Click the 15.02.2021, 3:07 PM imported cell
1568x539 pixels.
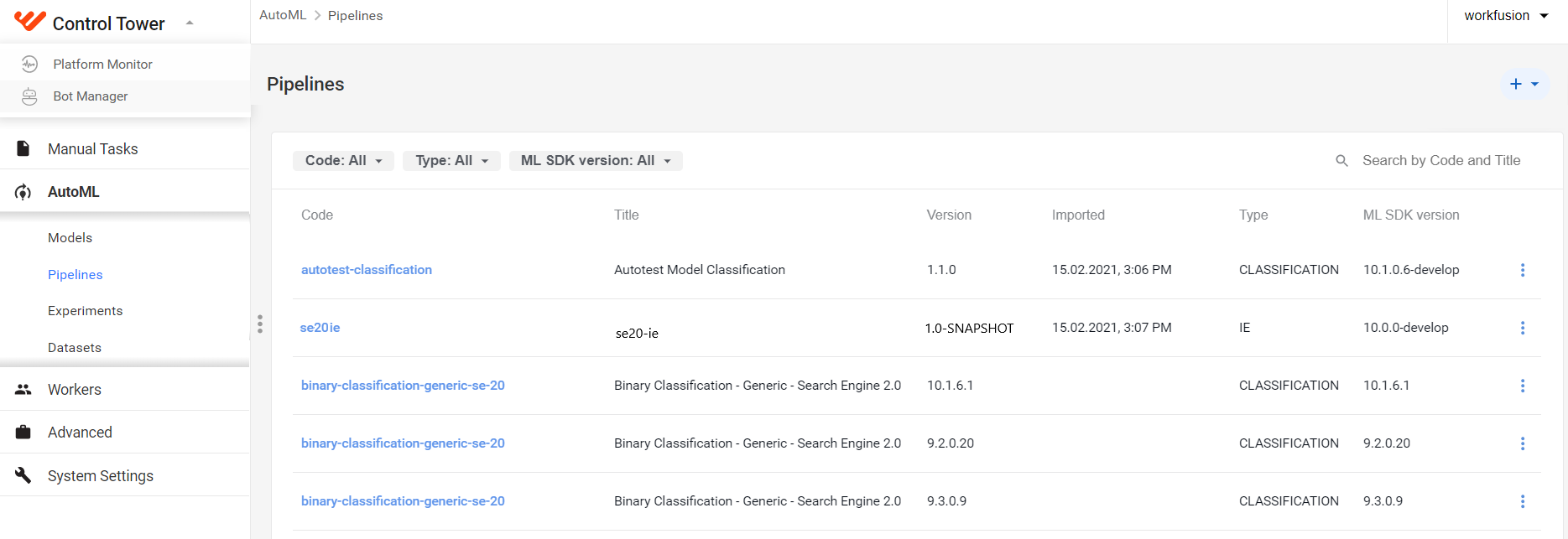click(1112, 328)
